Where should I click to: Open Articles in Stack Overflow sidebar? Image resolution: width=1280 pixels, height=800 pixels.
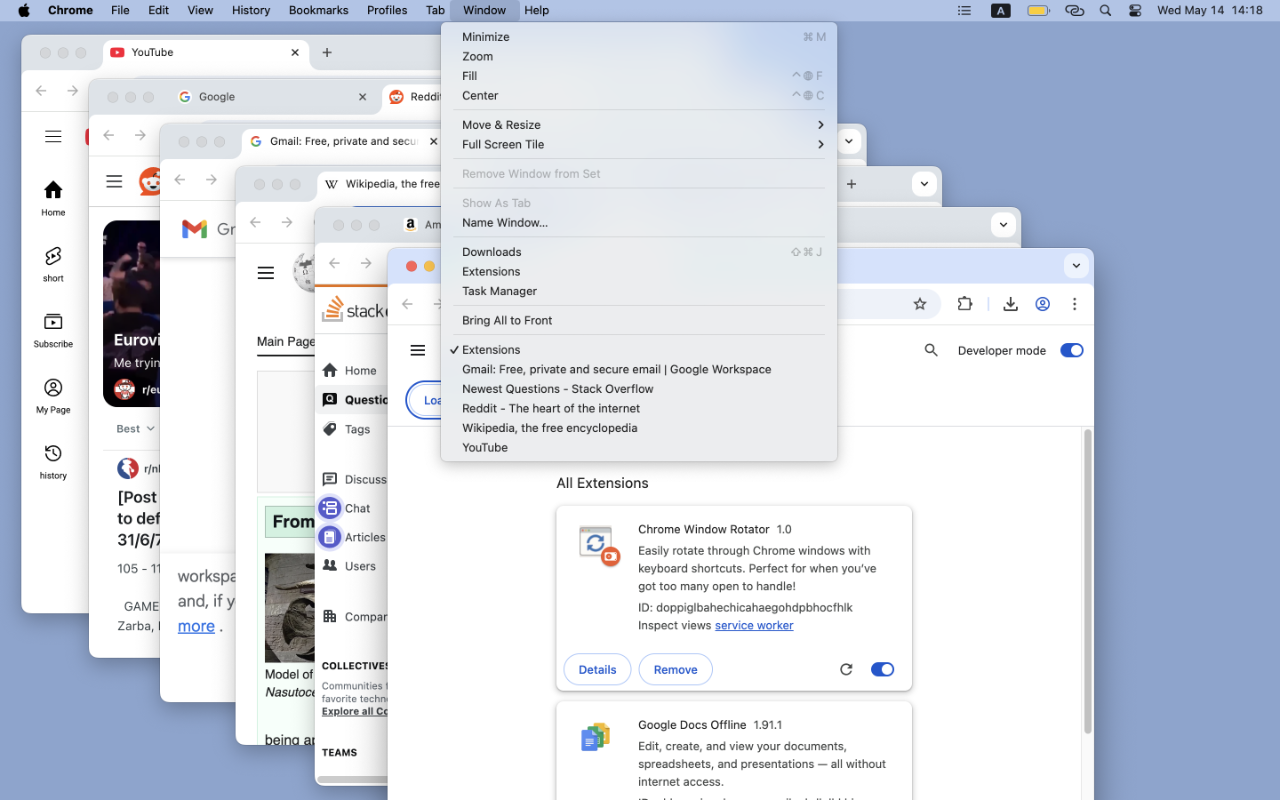[353, 537]
